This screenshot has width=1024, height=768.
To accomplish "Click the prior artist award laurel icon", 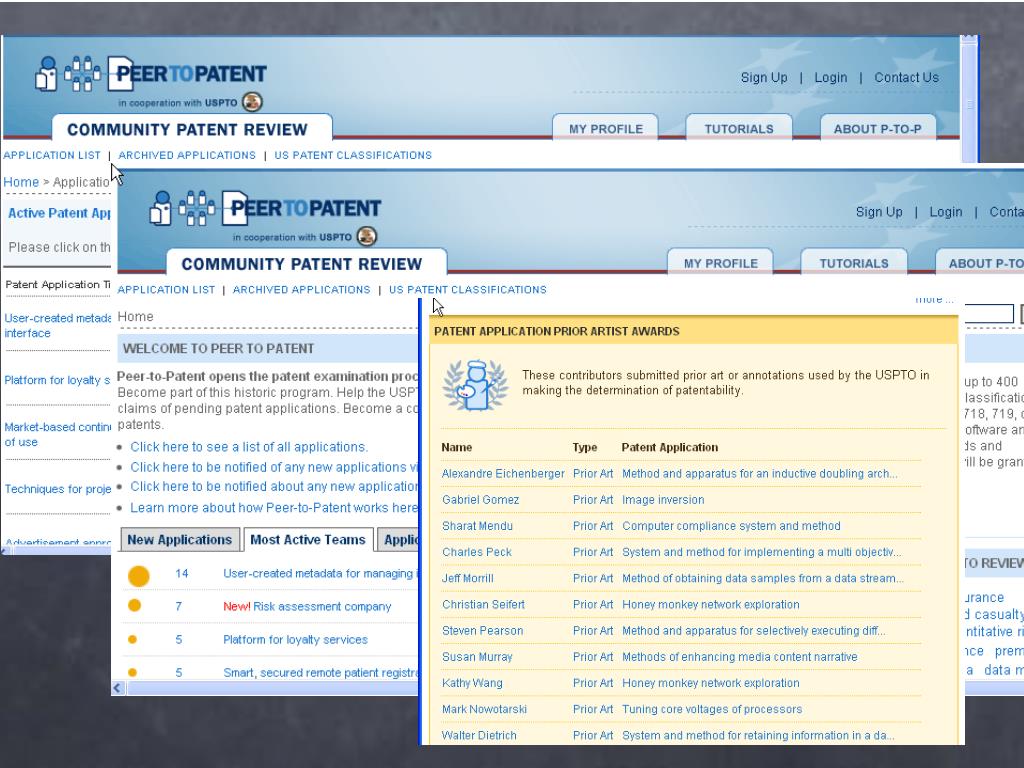I will [x=475, y=385].
